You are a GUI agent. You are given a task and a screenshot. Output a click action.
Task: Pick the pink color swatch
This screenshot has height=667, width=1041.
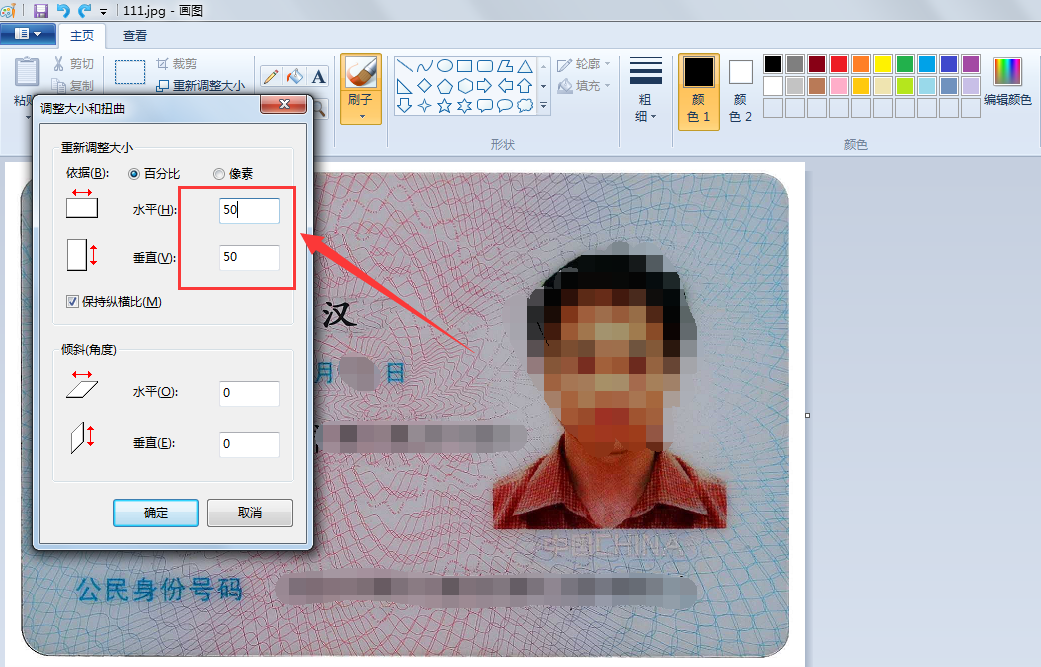[839, 86]
